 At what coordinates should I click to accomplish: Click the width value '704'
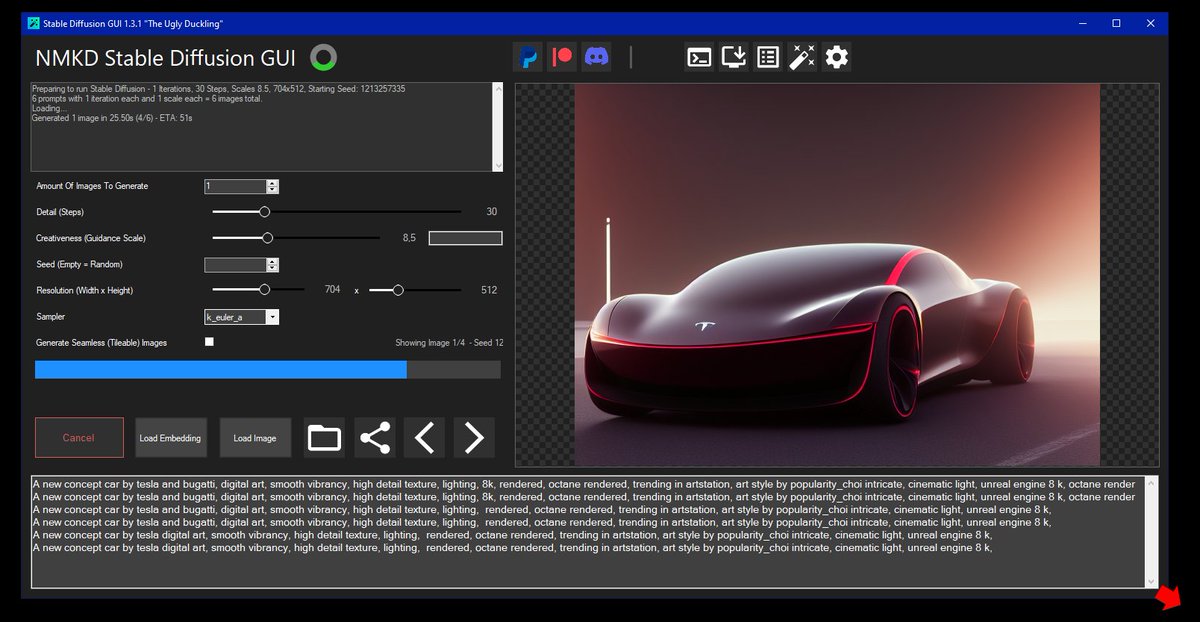[x=332, y=290]
